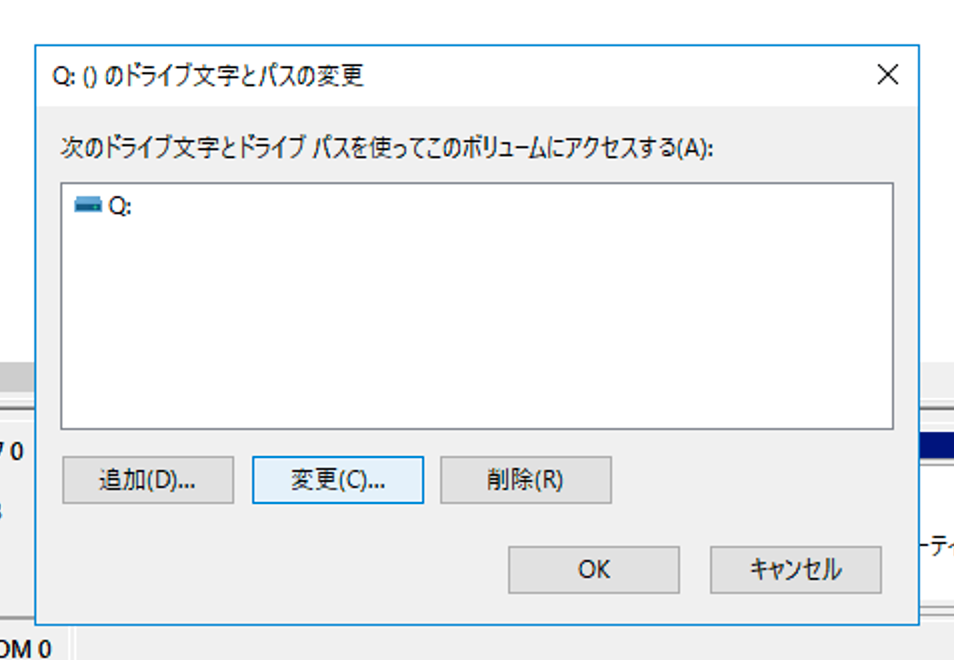Viewport: 954px width, 660px height.
Task: Click the gray dialog area beneath 削除(R)
Action: pyautogui.click(x=526, y=523)
